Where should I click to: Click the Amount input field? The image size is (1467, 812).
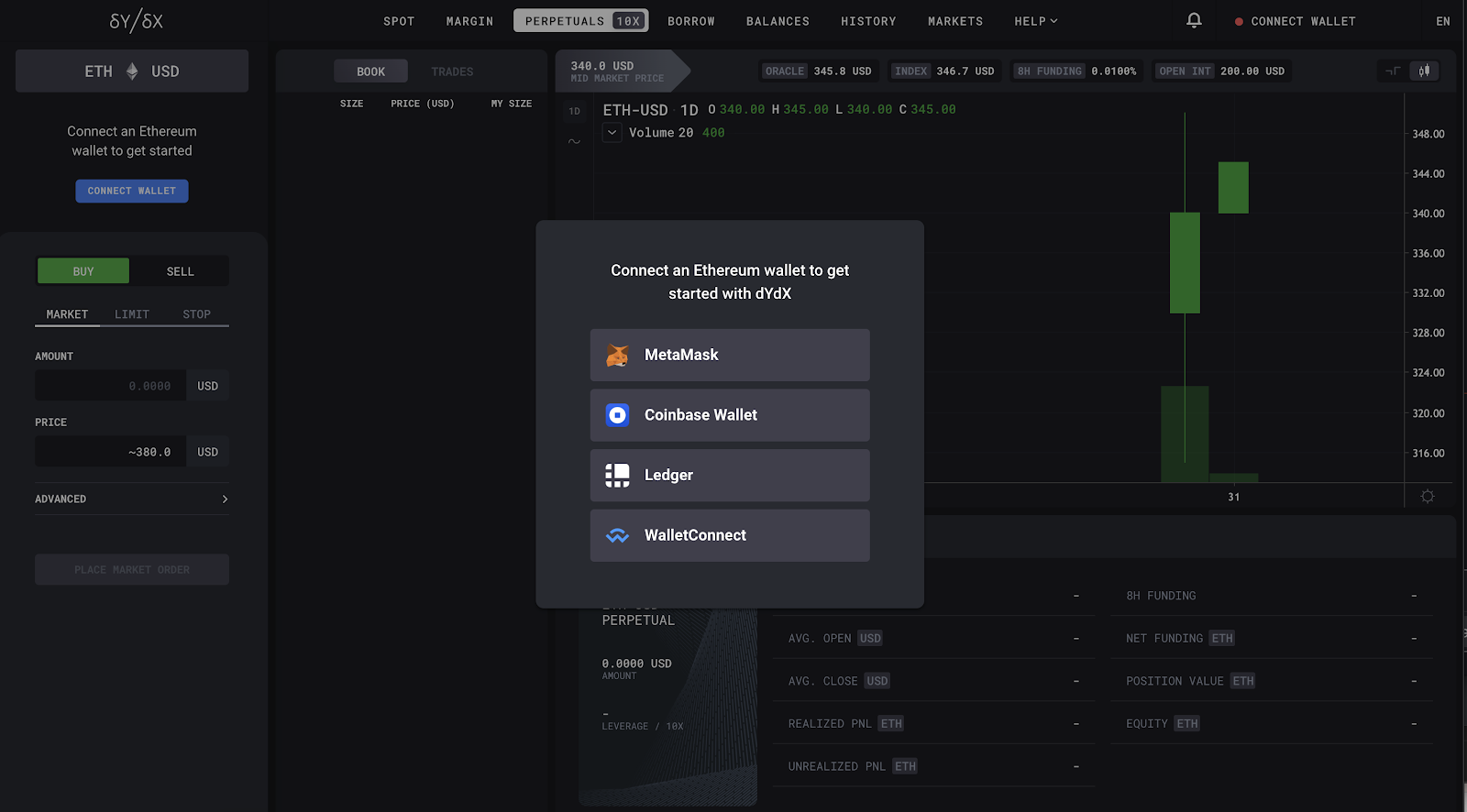pyautogui.click(x=110, y=386)
